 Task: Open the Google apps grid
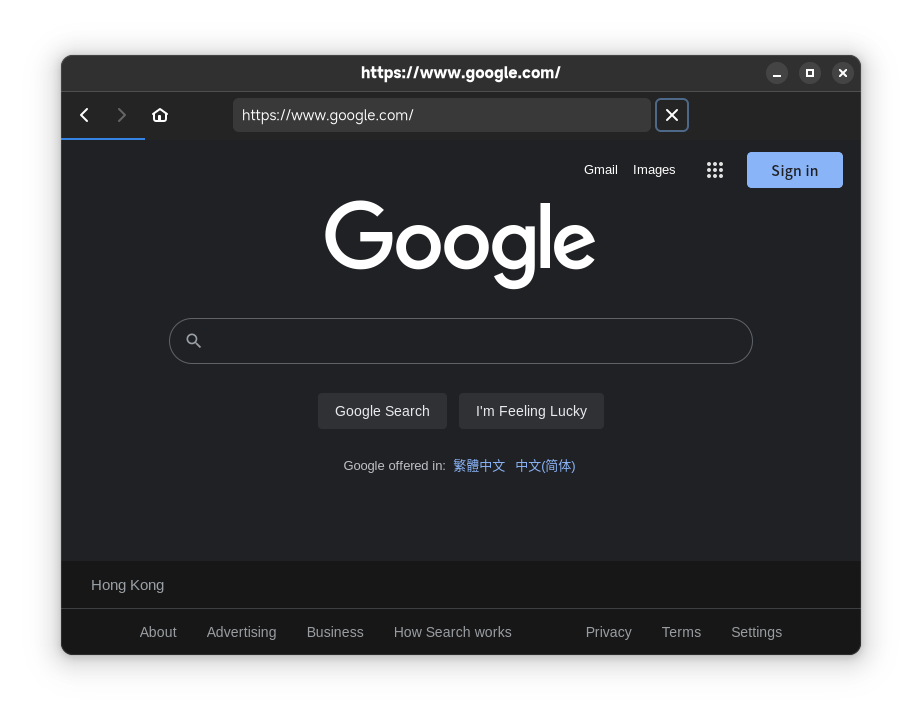tap(714, 170)
